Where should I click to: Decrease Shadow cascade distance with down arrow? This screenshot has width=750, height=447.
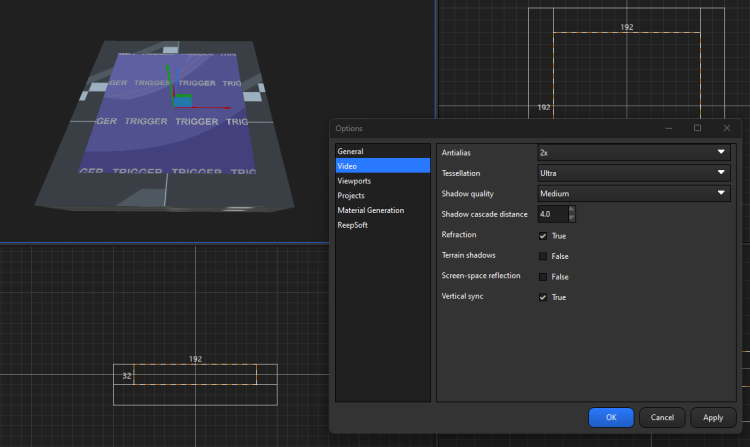coord(572,218)
